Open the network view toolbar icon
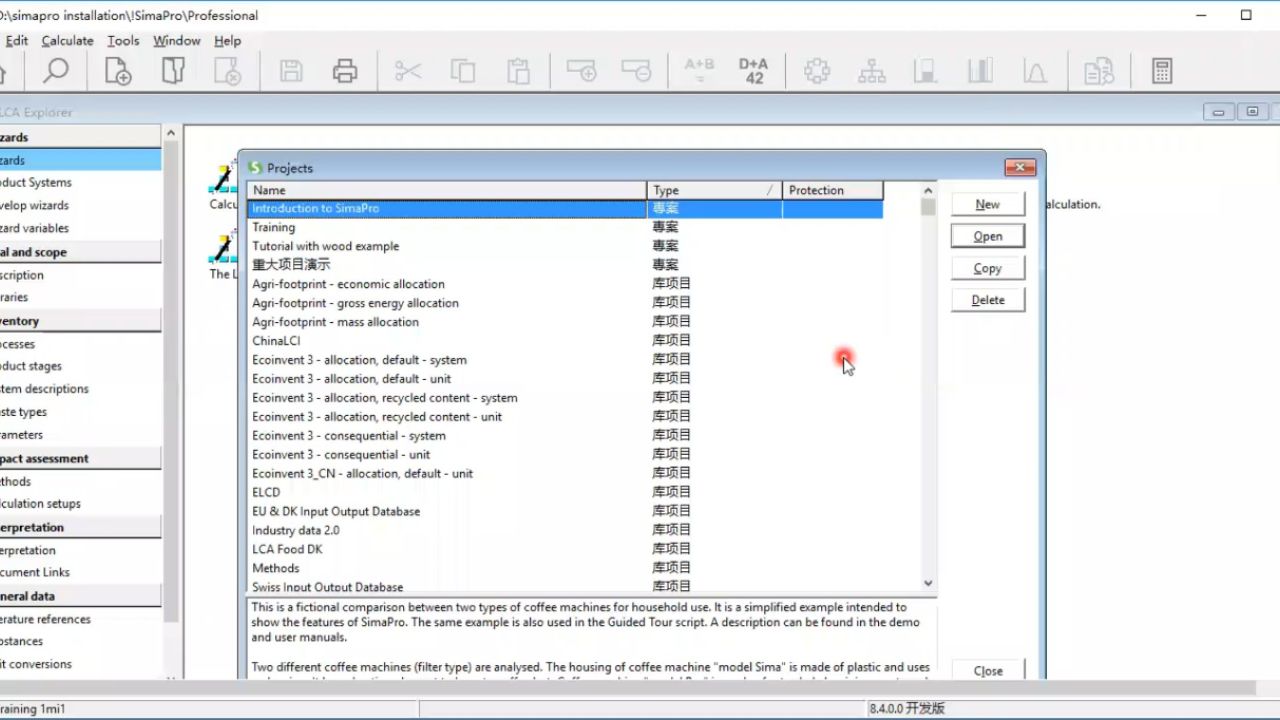This screenshot has width=1280, height=720. click(x=871, y=70)
